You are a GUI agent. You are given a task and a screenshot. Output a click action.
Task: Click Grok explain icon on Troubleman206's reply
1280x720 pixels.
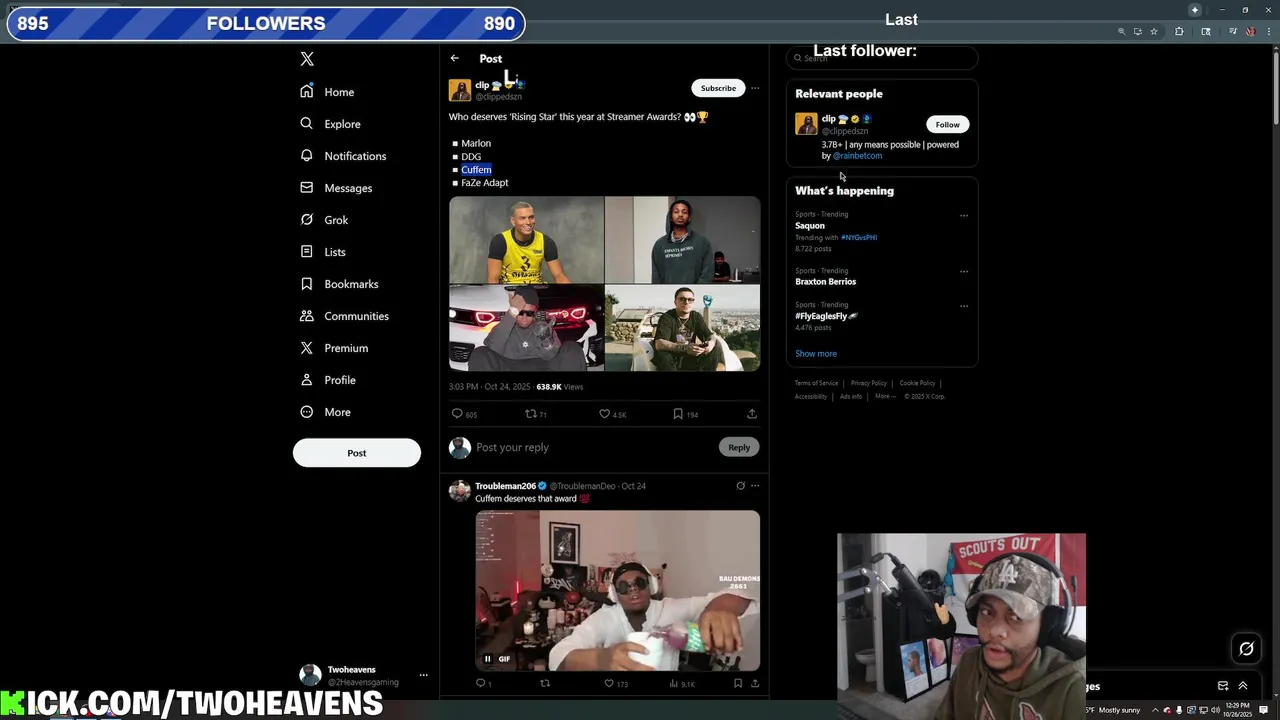(x=740, y=486)
